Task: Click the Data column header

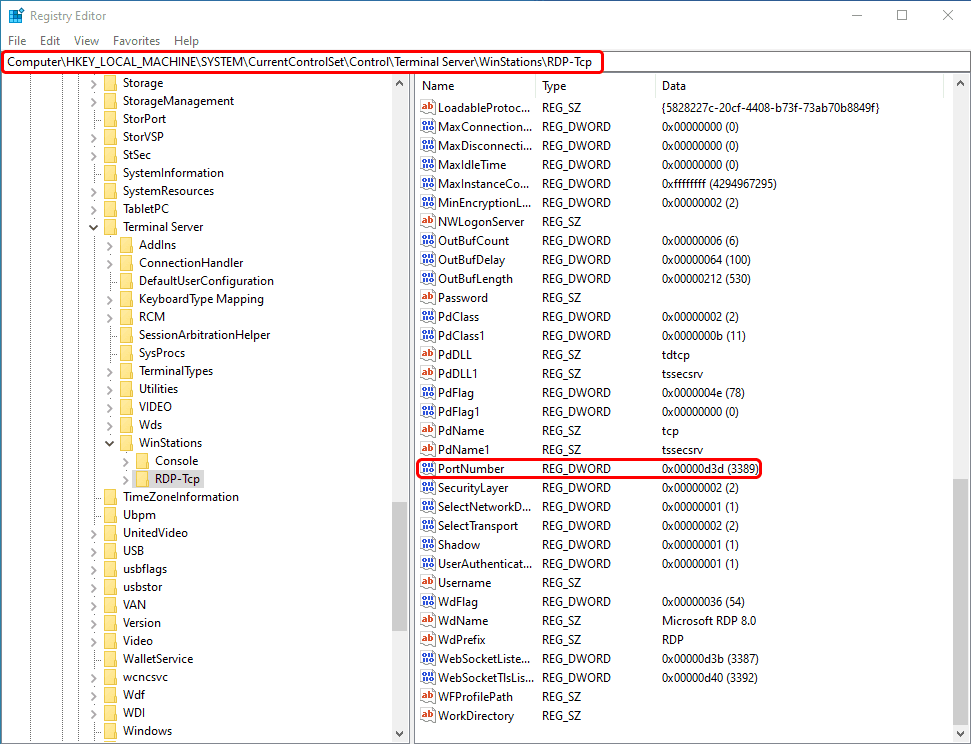Action: coord(673,85)
